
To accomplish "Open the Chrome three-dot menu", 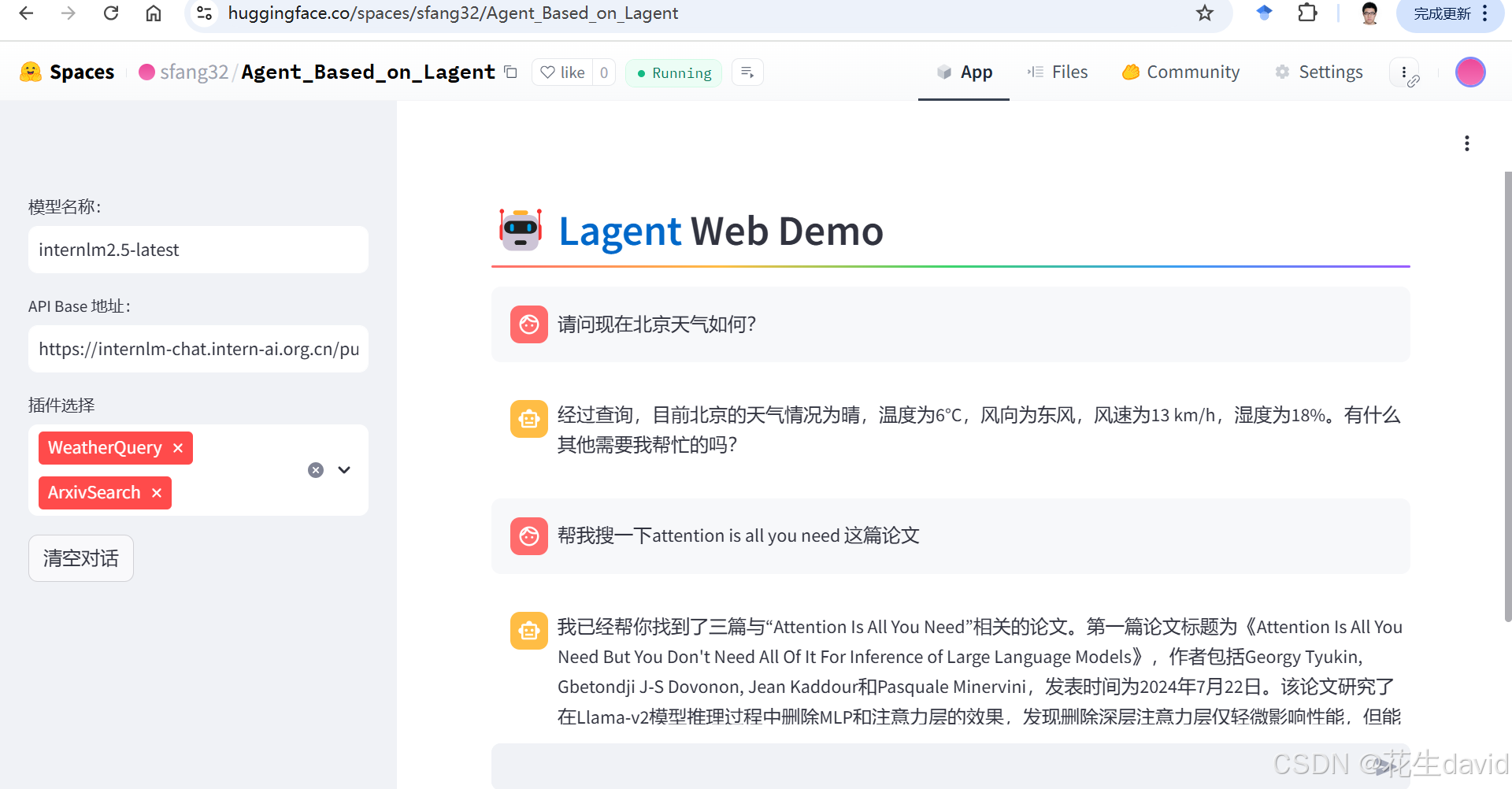I will [1485, 13].
